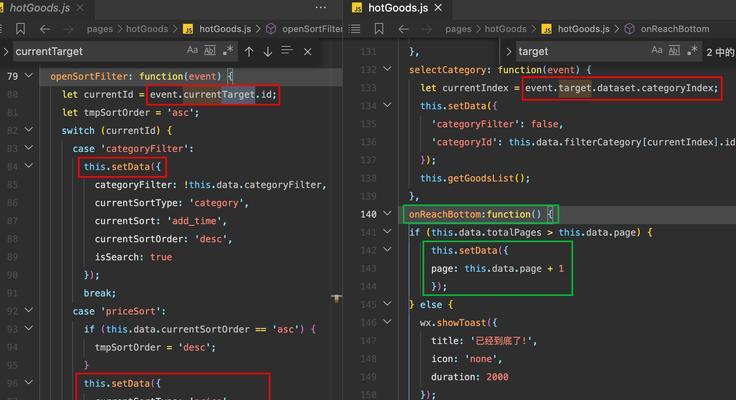This screenshot has height=400, width=736.
Task: Collapse case 'priceSort' at line 92
Action: [x=29, y=310]
